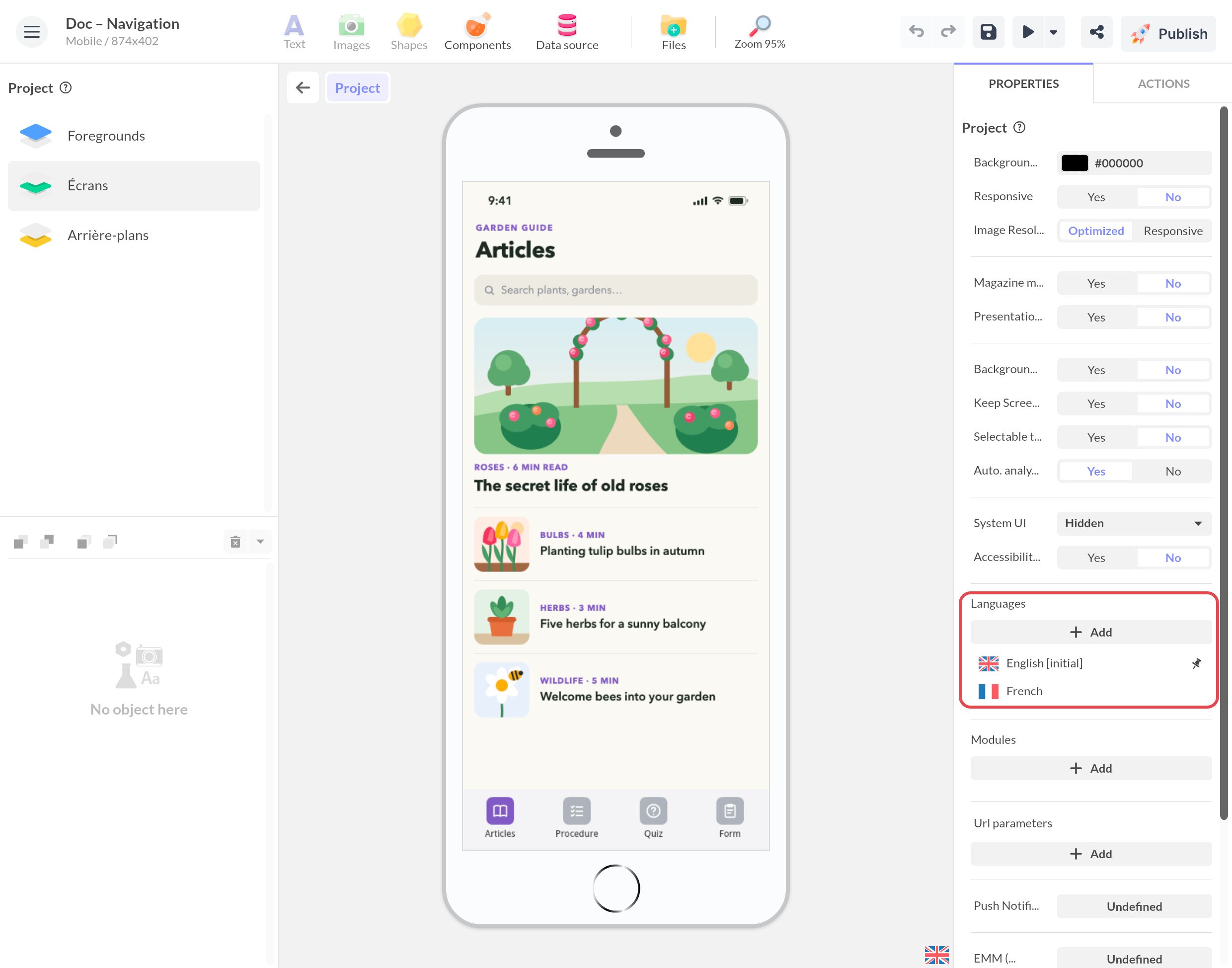Set Accessibility to Yes

[1096, 558]
